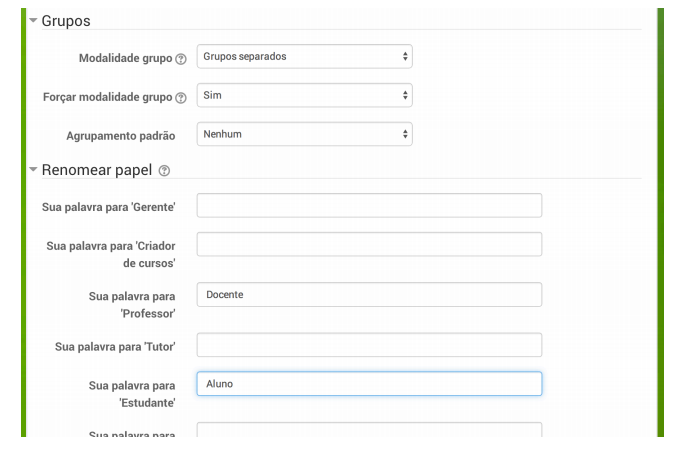
Task: Click the Renomear papel section heading
Action: coord(96,170)
